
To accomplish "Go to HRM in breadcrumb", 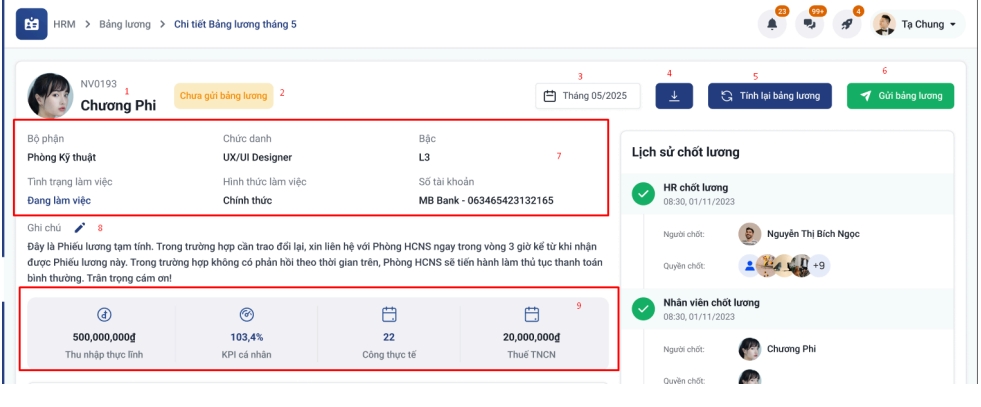I will click(64, 24).
